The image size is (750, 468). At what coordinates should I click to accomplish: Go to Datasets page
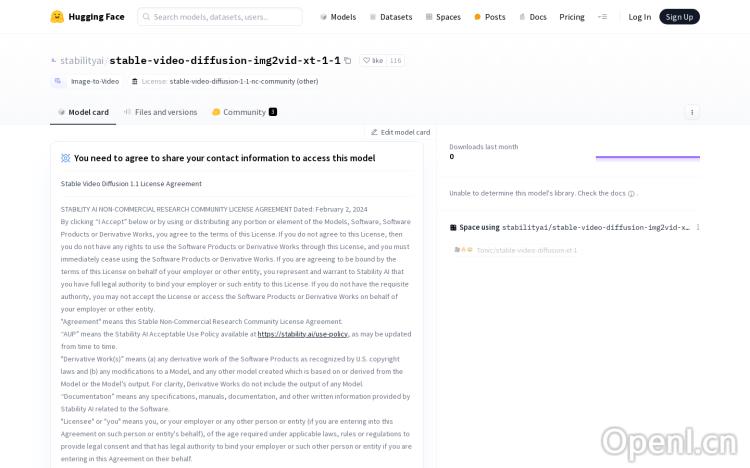(391, 17)
